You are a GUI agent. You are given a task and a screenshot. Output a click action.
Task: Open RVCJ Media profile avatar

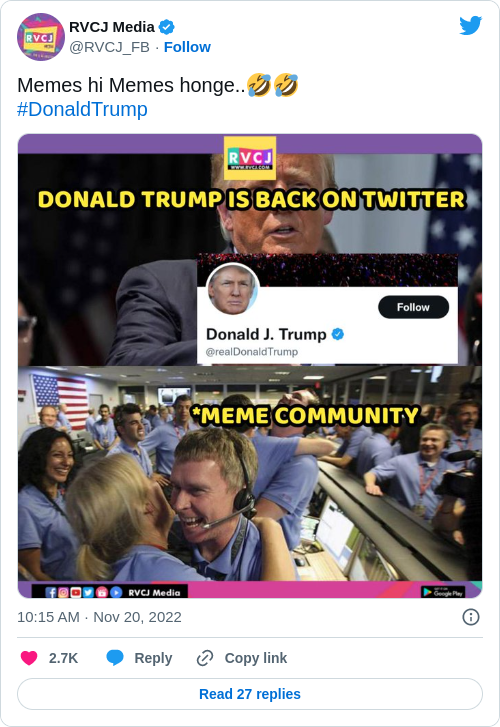41,37
